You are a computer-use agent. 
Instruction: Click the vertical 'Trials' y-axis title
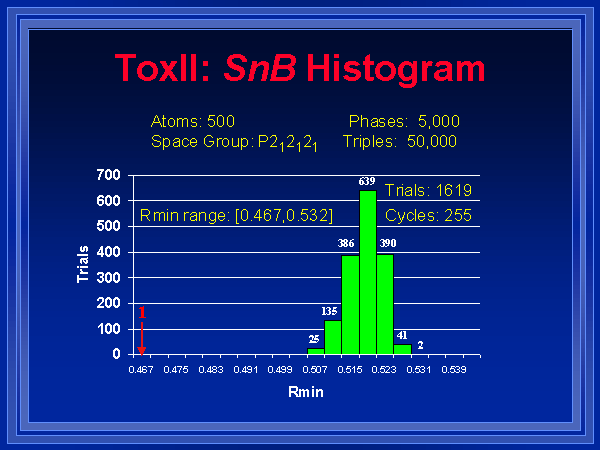tap(84, 263)
